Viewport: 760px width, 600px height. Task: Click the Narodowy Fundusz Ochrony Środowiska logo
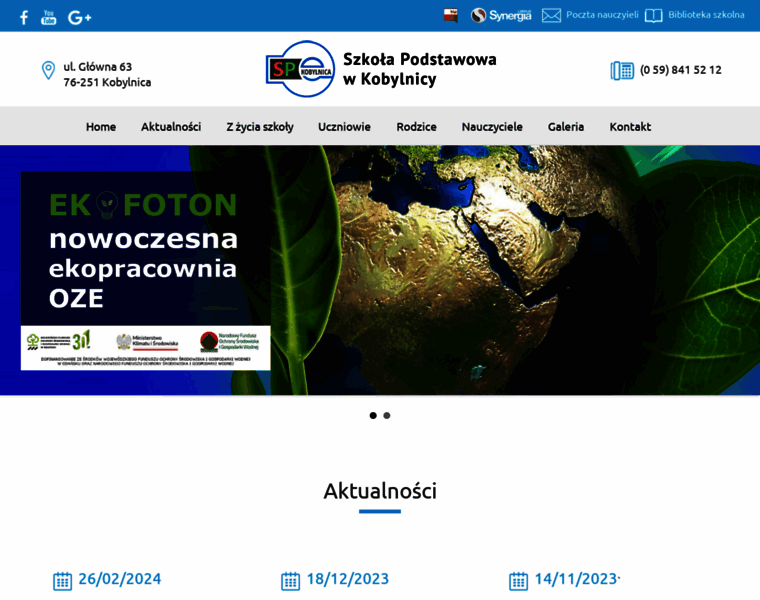(229, 342)
